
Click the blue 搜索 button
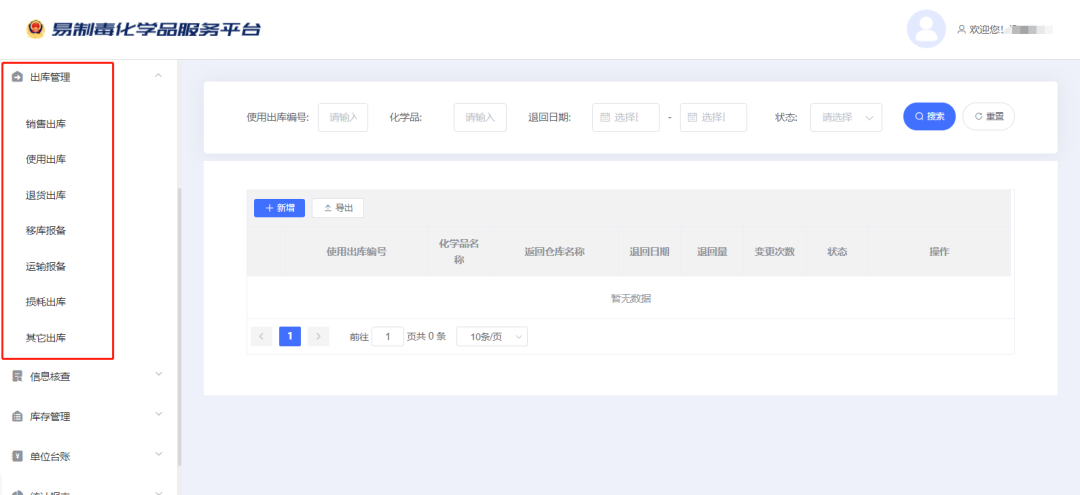point(929,116)
